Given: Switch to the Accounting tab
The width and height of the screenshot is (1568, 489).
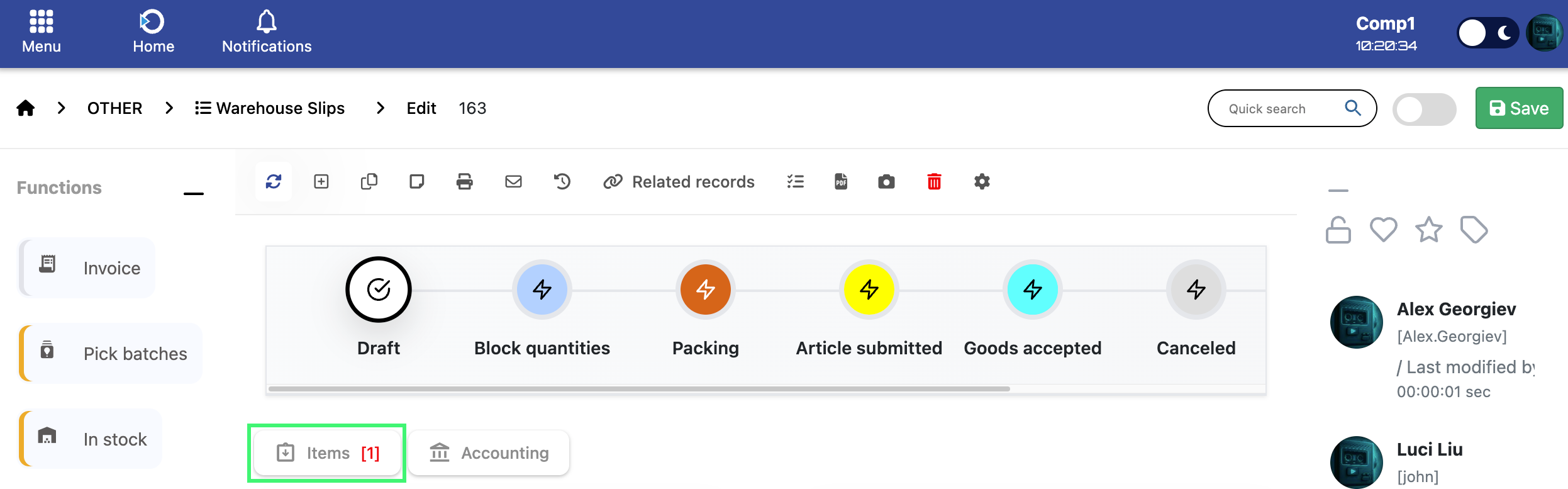Looking at the screenshot, I should pyautogui.click(x=489, y=453).
